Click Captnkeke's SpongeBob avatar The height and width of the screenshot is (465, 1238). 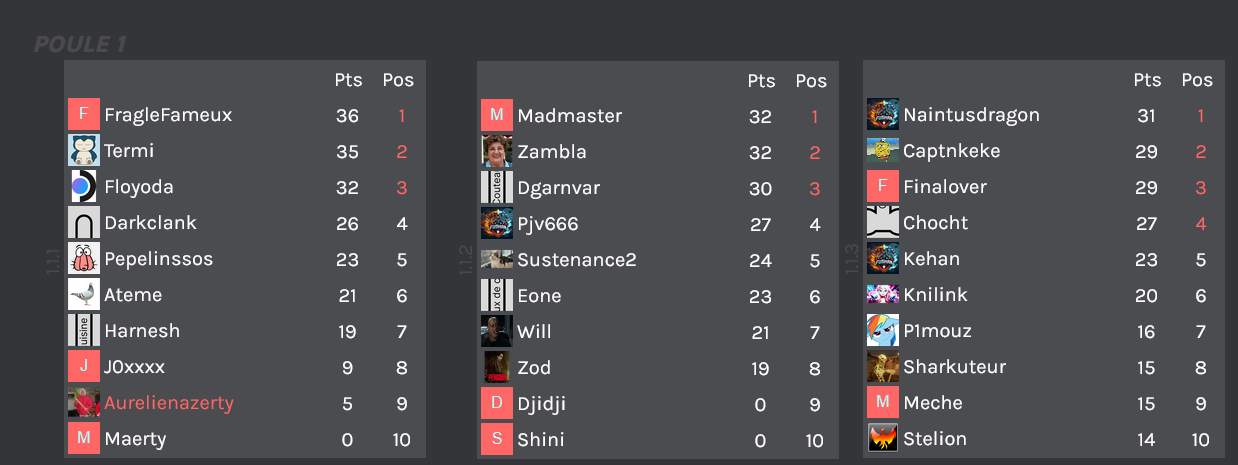click(883, 151)
